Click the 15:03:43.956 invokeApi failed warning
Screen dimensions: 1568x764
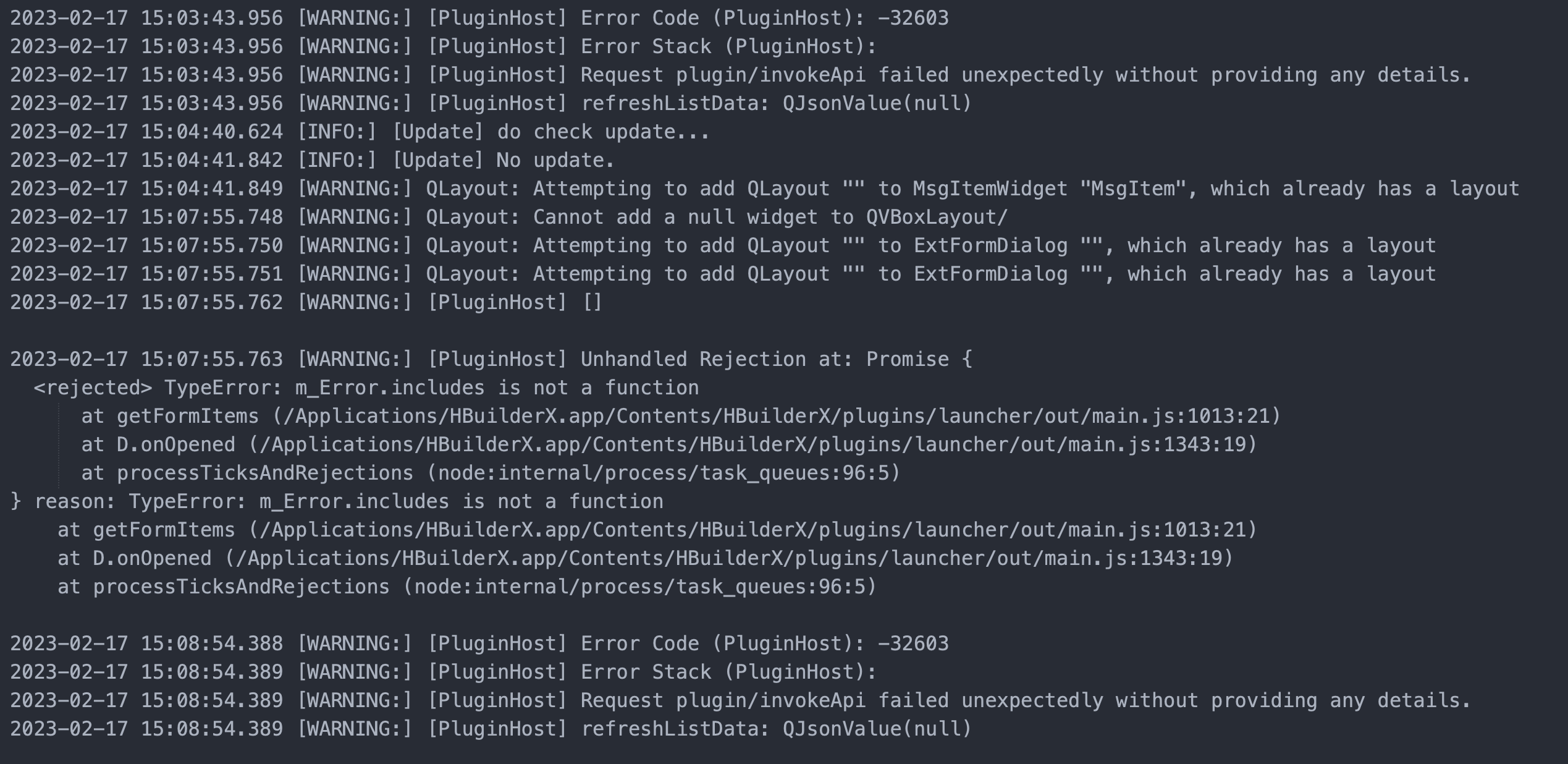[740, 75]
